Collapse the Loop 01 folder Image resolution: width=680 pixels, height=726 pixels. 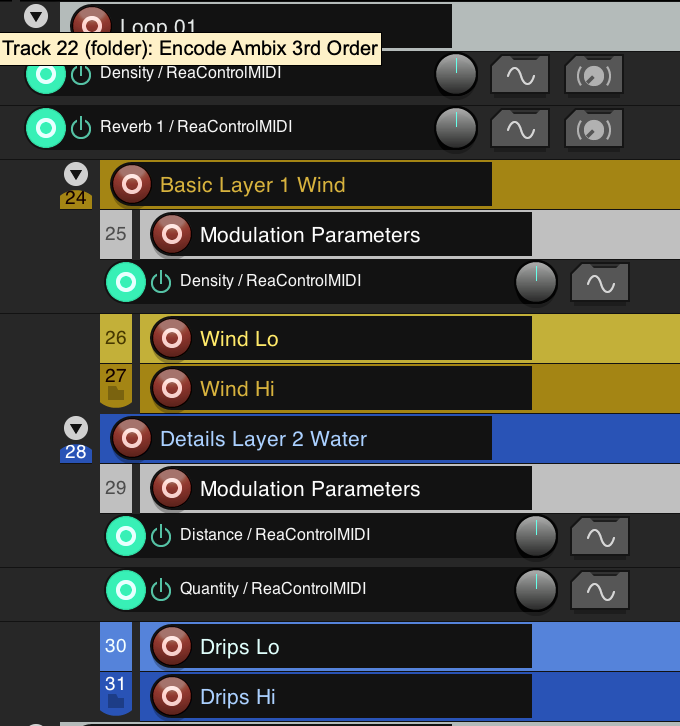pos(36,15)
